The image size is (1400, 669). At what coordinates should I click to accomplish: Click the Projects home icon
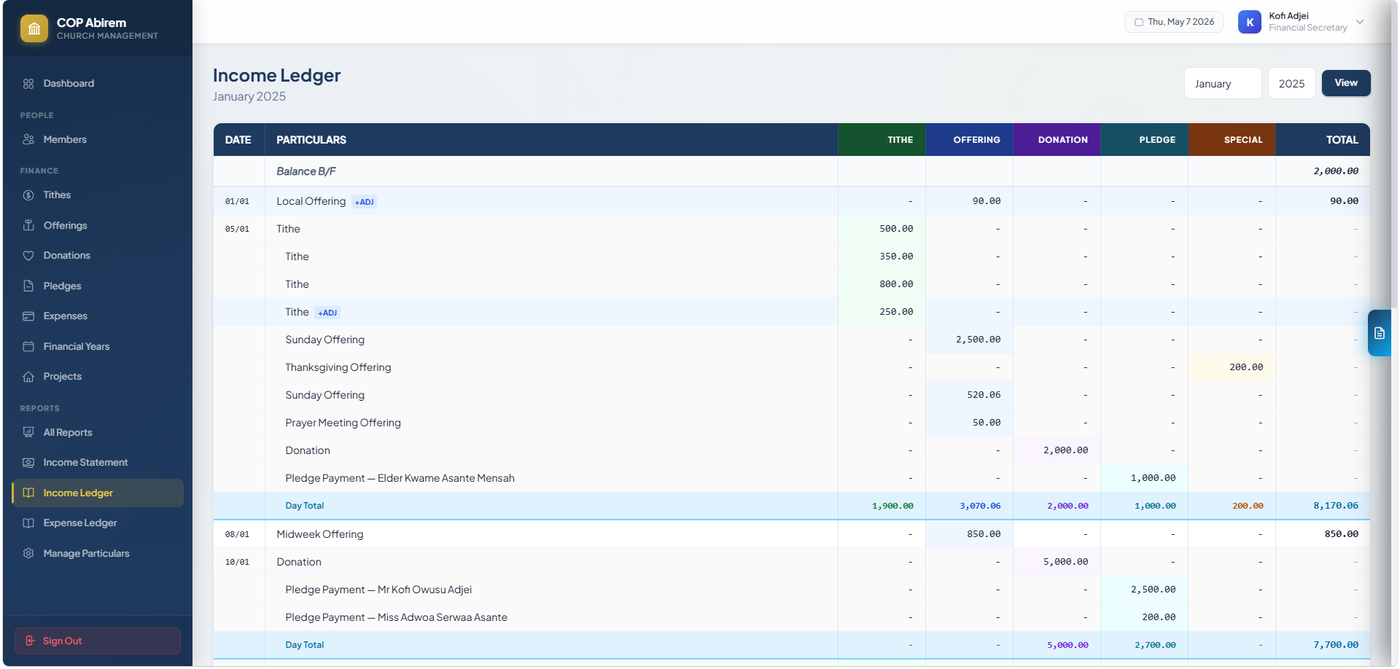pyautogui.click(x=28, y=377)
